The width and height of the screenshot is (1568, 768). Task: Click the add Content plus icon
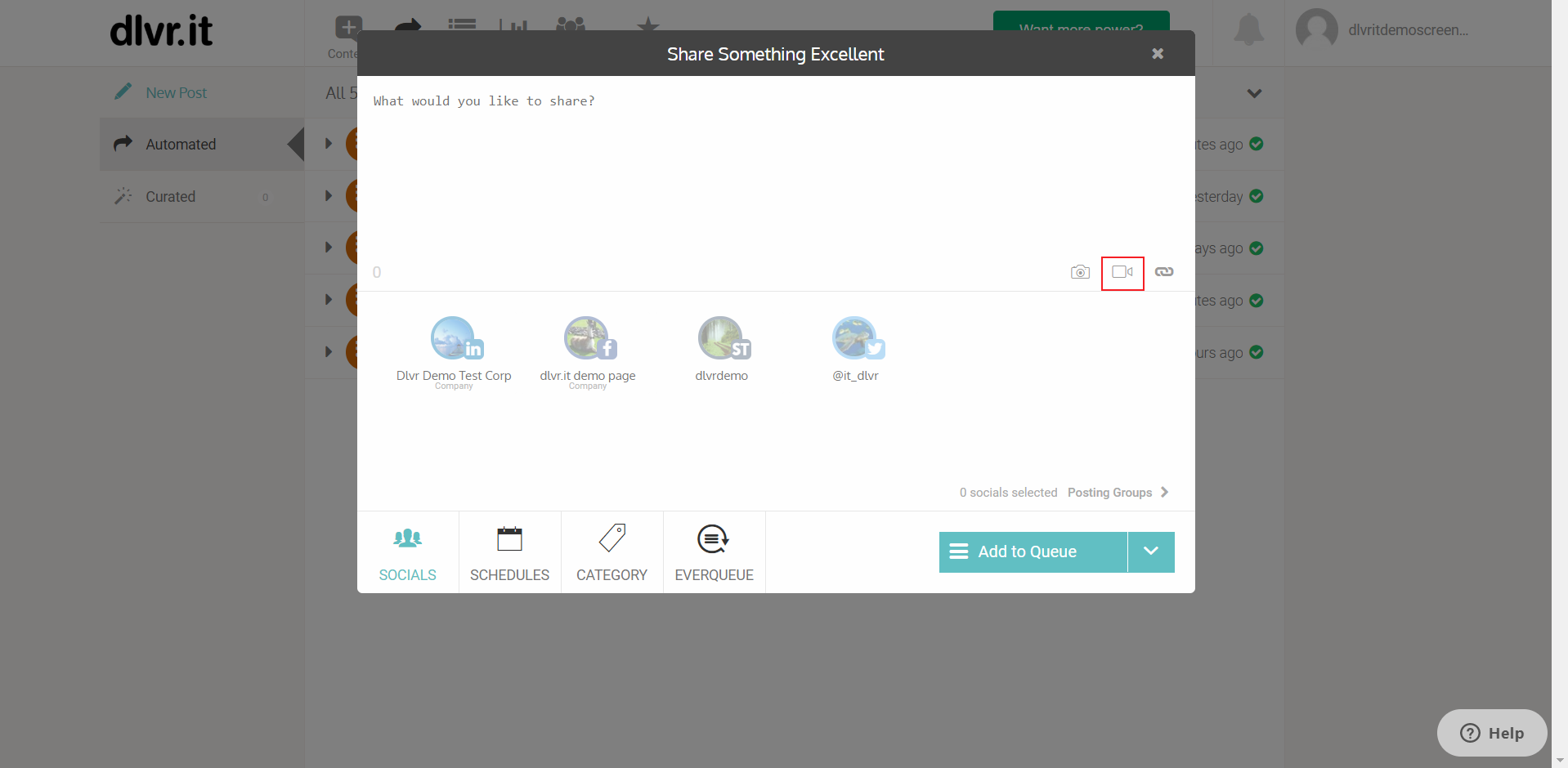click(348, 27)
